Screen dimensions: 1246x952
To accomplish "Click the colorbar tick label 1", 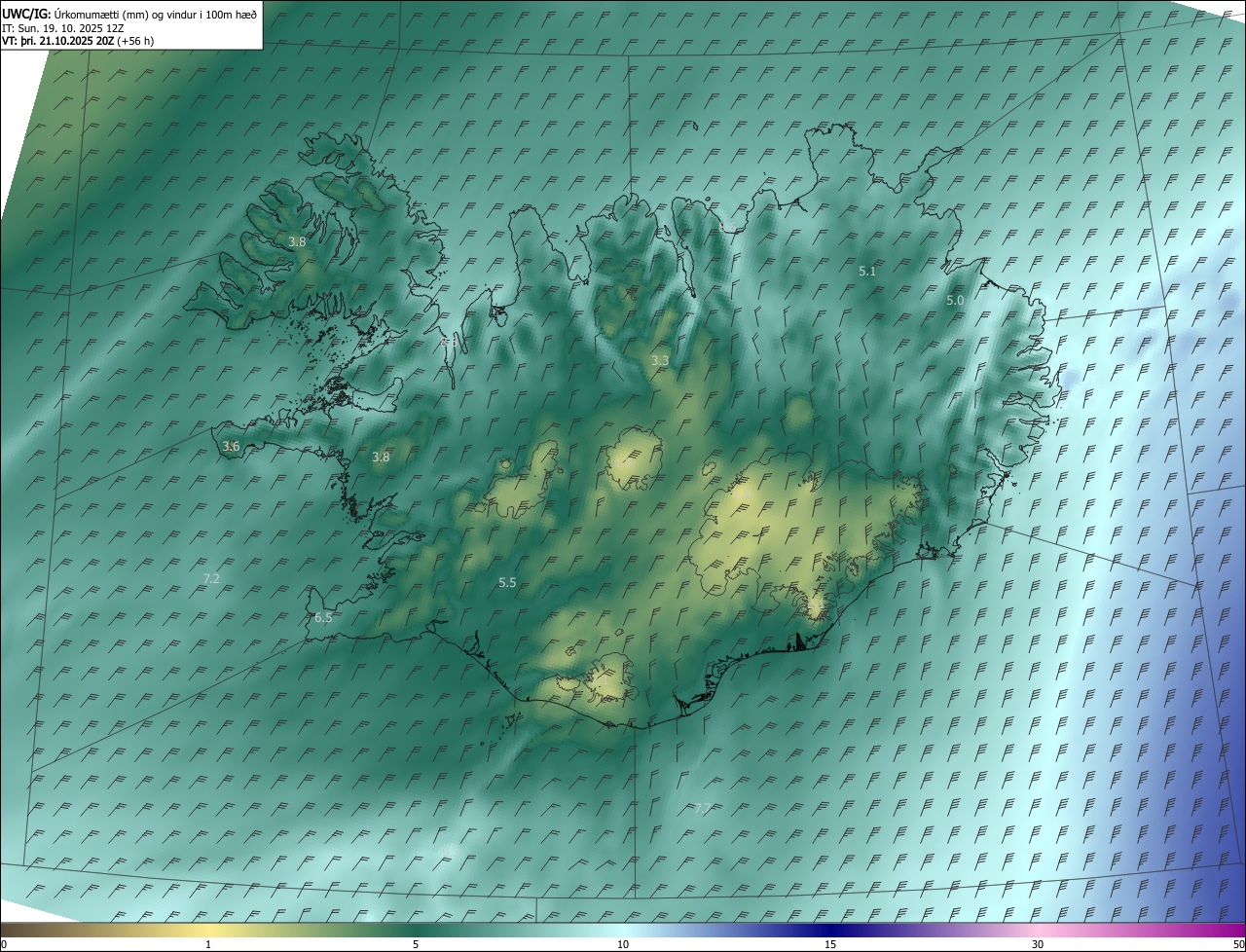I will tap(208, 944).
